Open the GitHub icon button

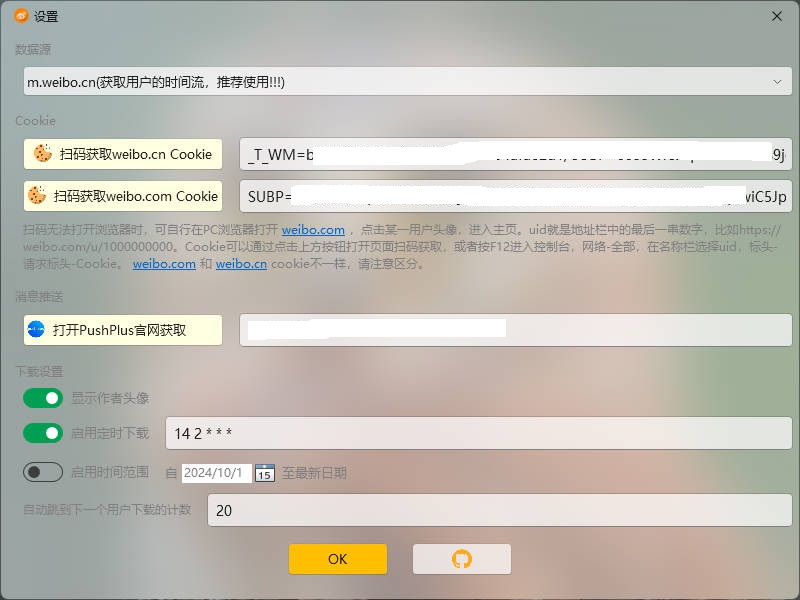click(462, 559)
